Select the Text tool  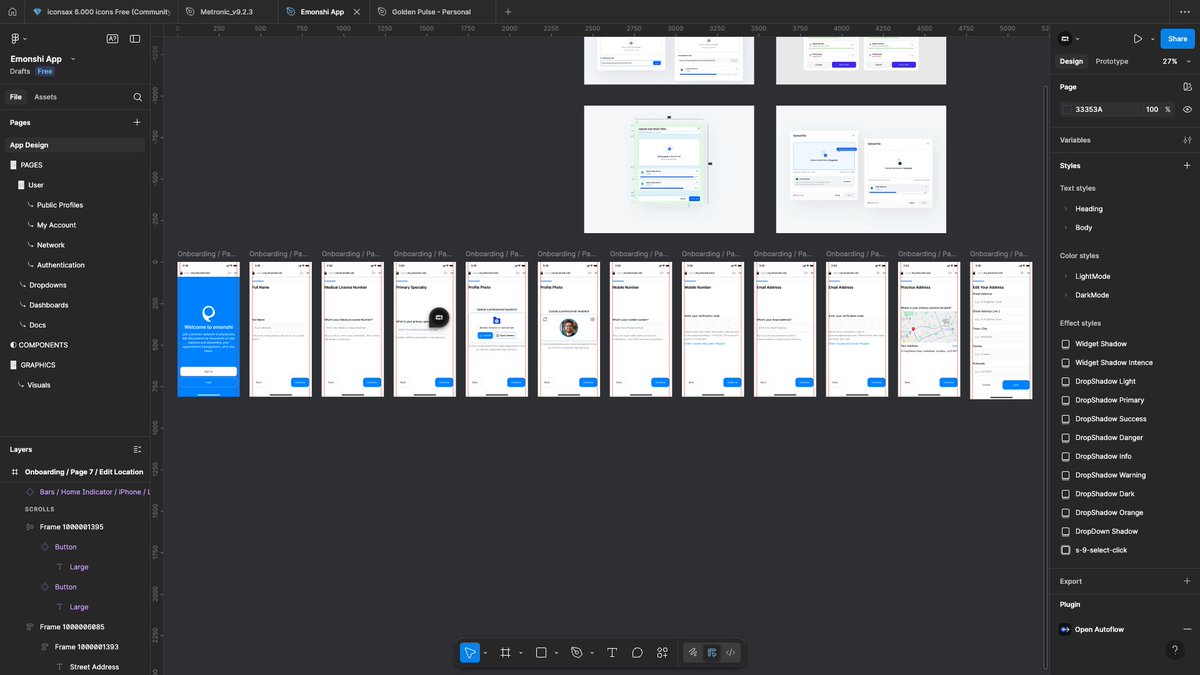coord(612,653)
